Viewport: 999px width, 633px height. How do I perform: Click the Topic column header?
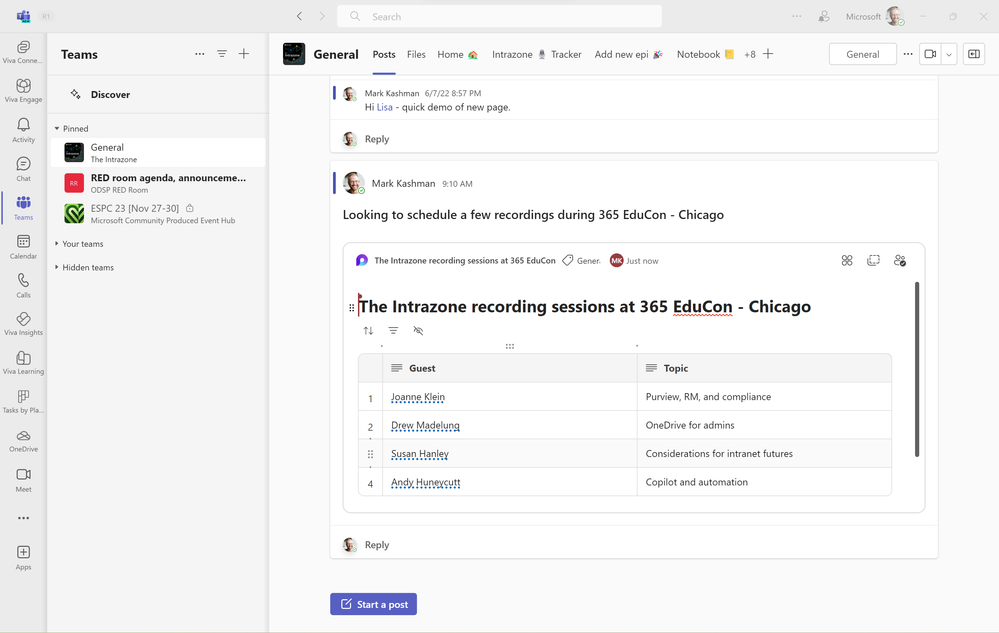coord(765,368)
